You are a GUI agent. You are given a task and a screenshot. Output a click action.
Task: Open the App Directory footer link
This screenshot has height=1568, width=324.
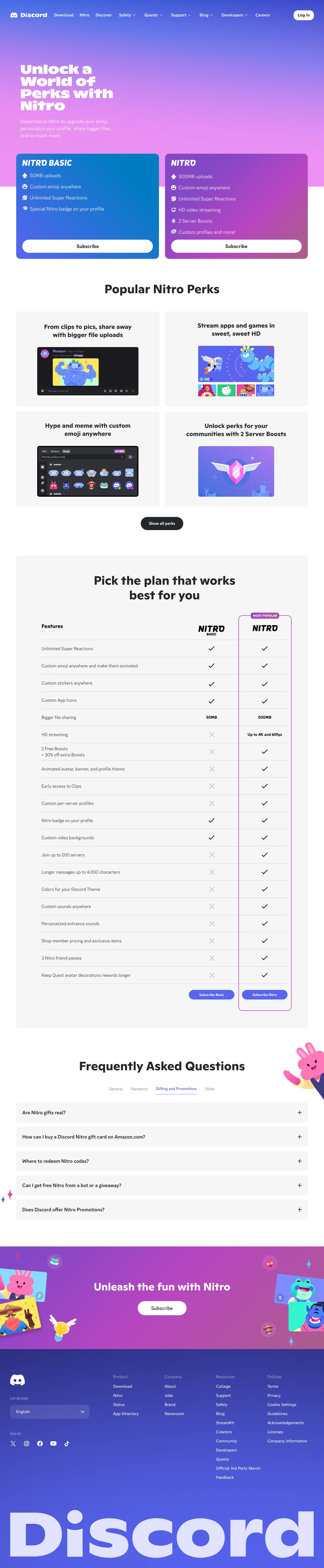pos(126,1414)
